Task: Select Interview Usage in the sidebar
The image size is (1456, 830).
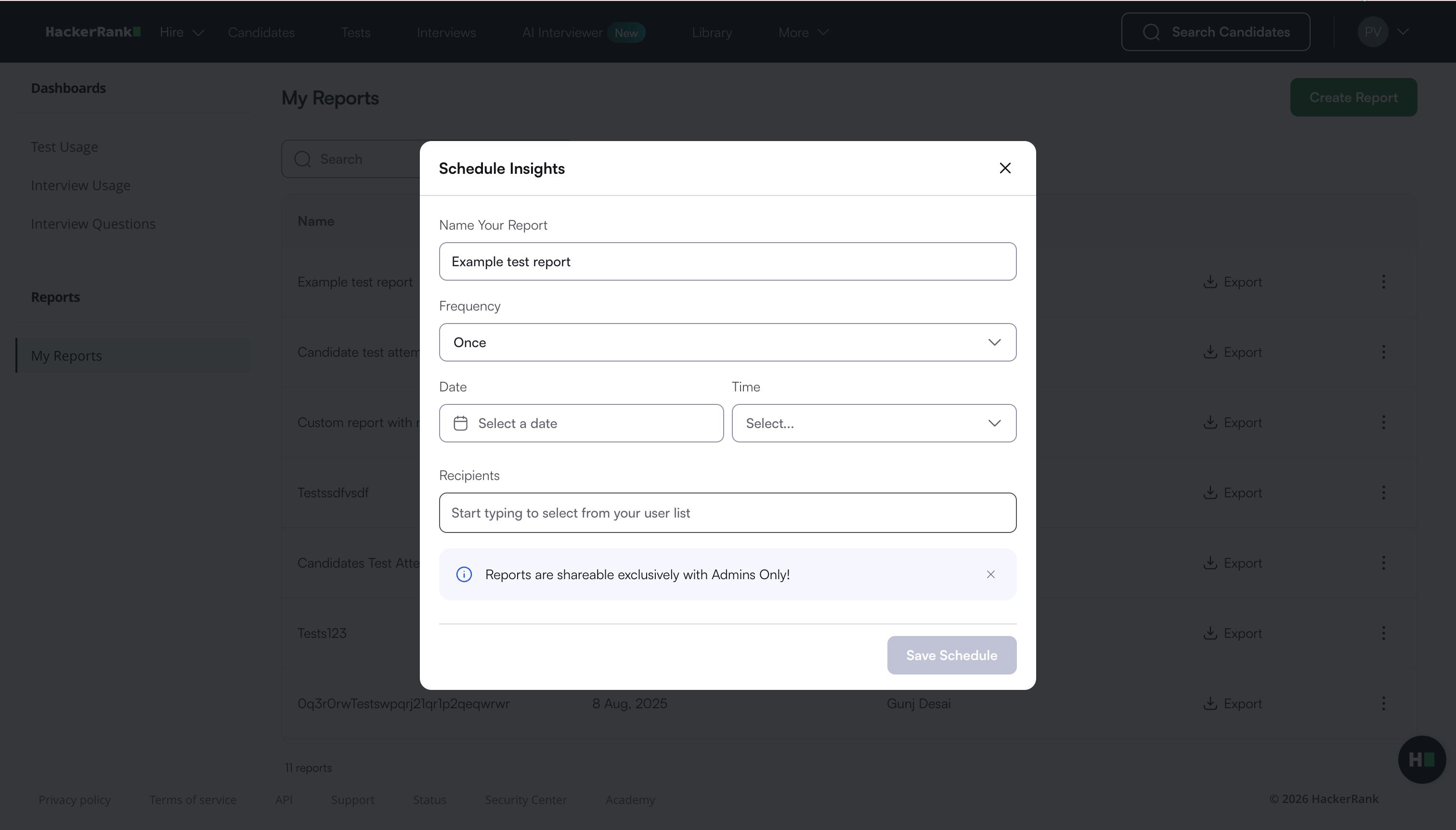Action: 80,186
